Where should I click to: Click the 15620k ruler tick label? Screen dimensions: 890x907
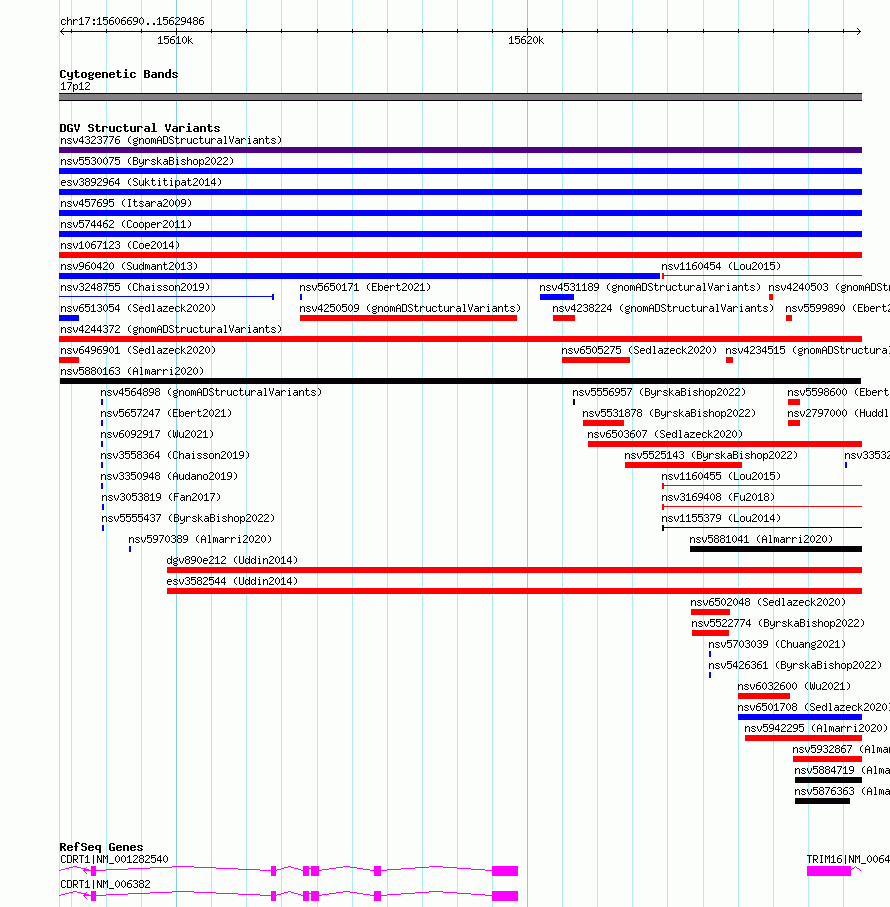526,40
